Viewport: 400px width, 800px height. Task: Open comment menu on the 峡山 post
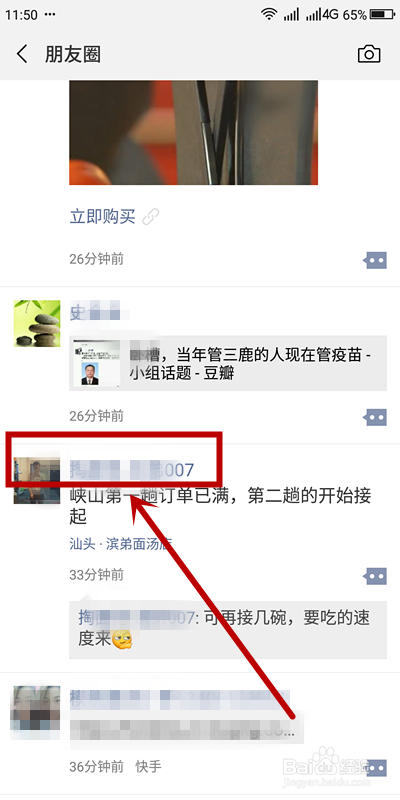(x=375, y=577)
